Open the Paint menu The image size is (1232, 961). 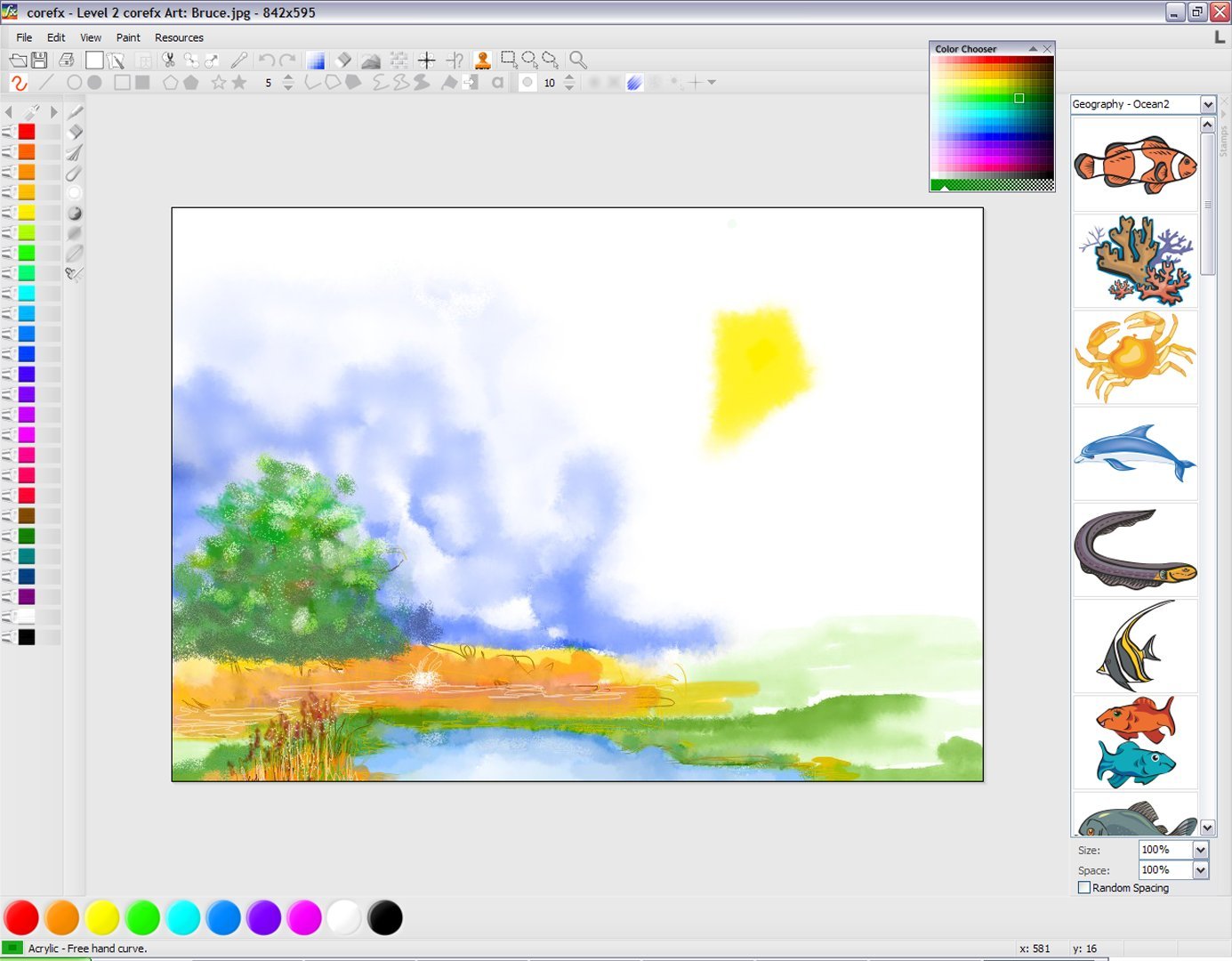coord(128,37)
